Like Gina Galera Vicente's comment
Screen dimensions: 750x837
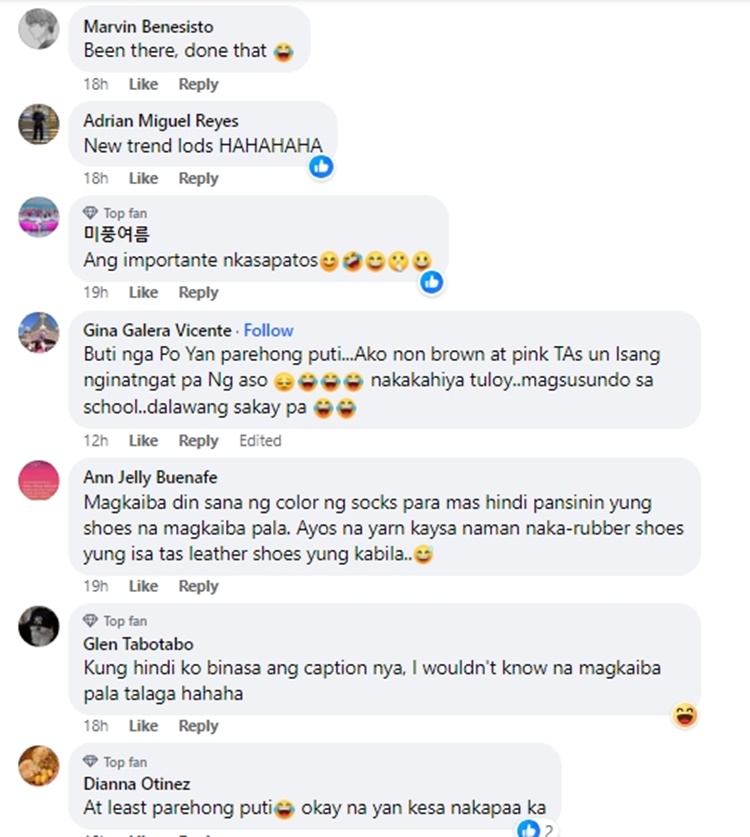143,441
